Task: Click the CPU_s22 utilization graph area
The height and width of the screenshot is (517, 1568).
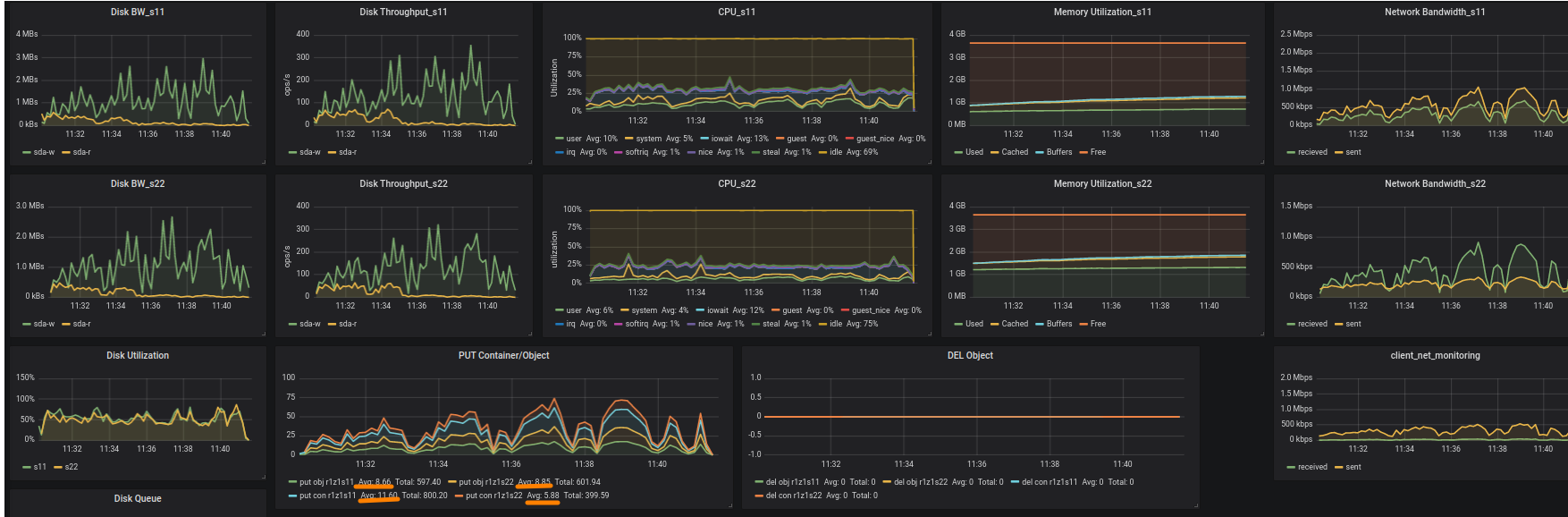Action: [x=751, y=246]
